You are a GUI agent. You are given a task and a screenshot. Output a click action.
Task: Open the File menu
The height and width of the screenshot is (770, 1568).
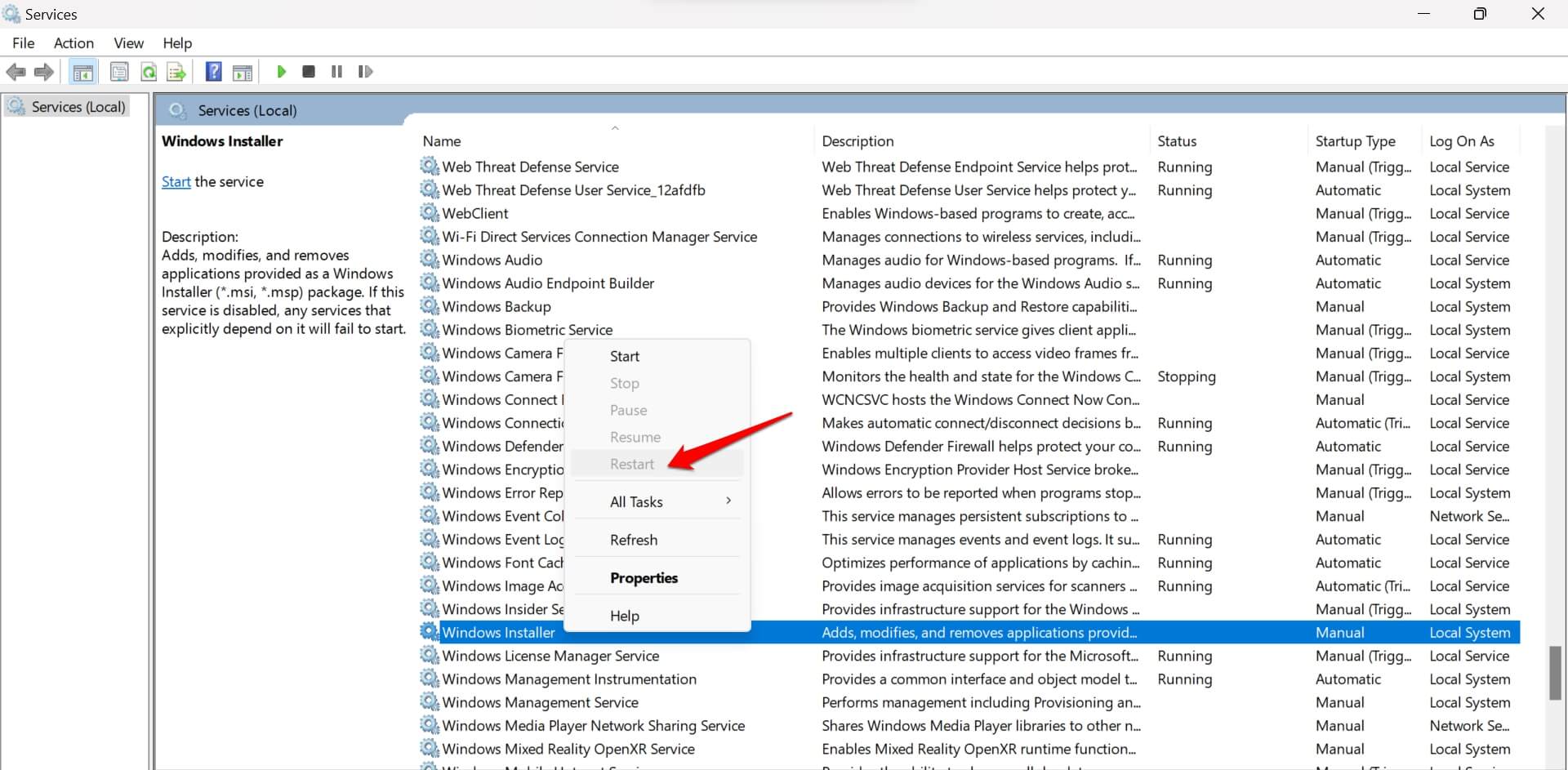24,43
